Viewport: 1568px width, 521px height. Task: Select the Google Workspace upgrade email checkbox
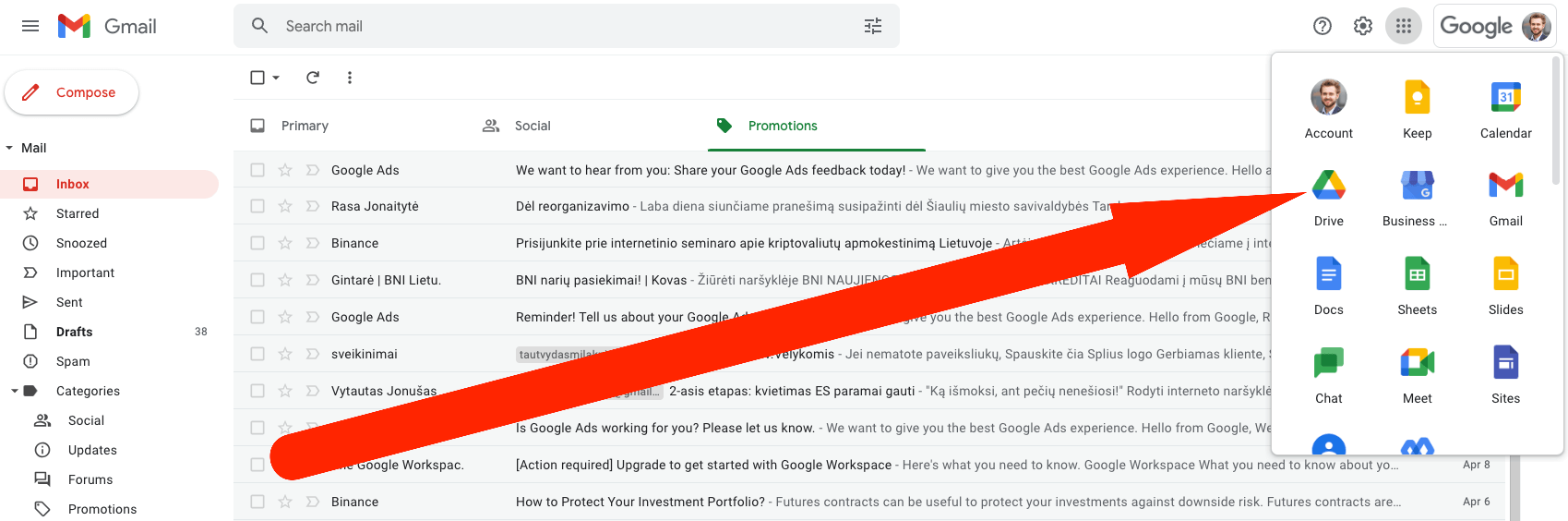(257, 465)
